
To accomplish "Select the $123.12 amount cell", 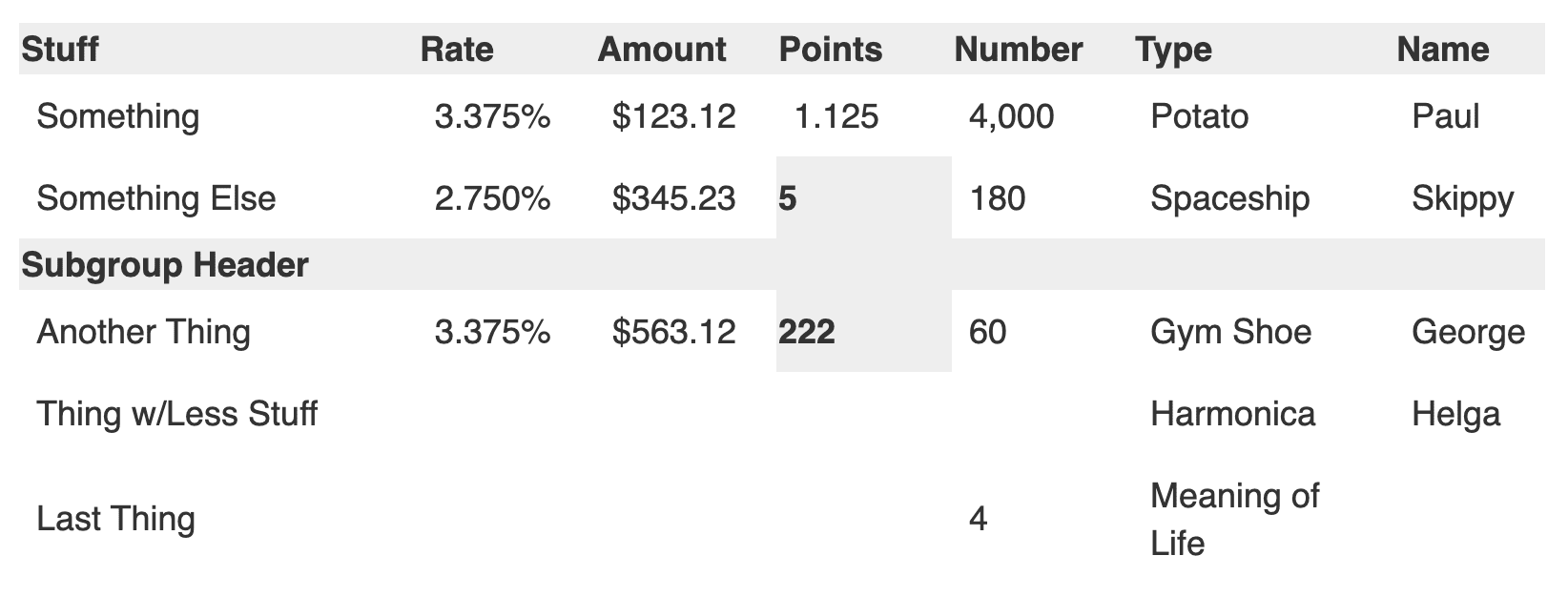I will coord(673,116).
